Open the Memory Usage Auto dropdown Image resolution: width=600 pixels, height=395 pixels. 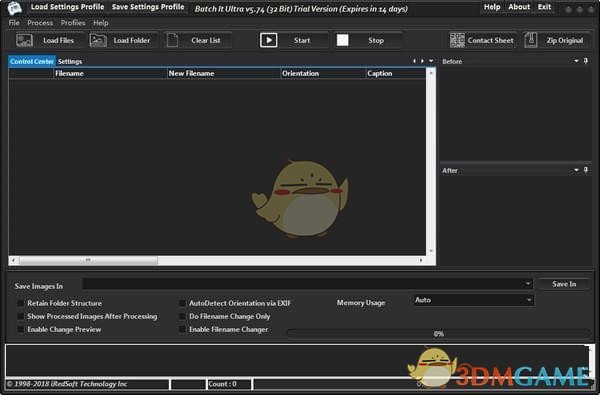[x=529, y=300]
